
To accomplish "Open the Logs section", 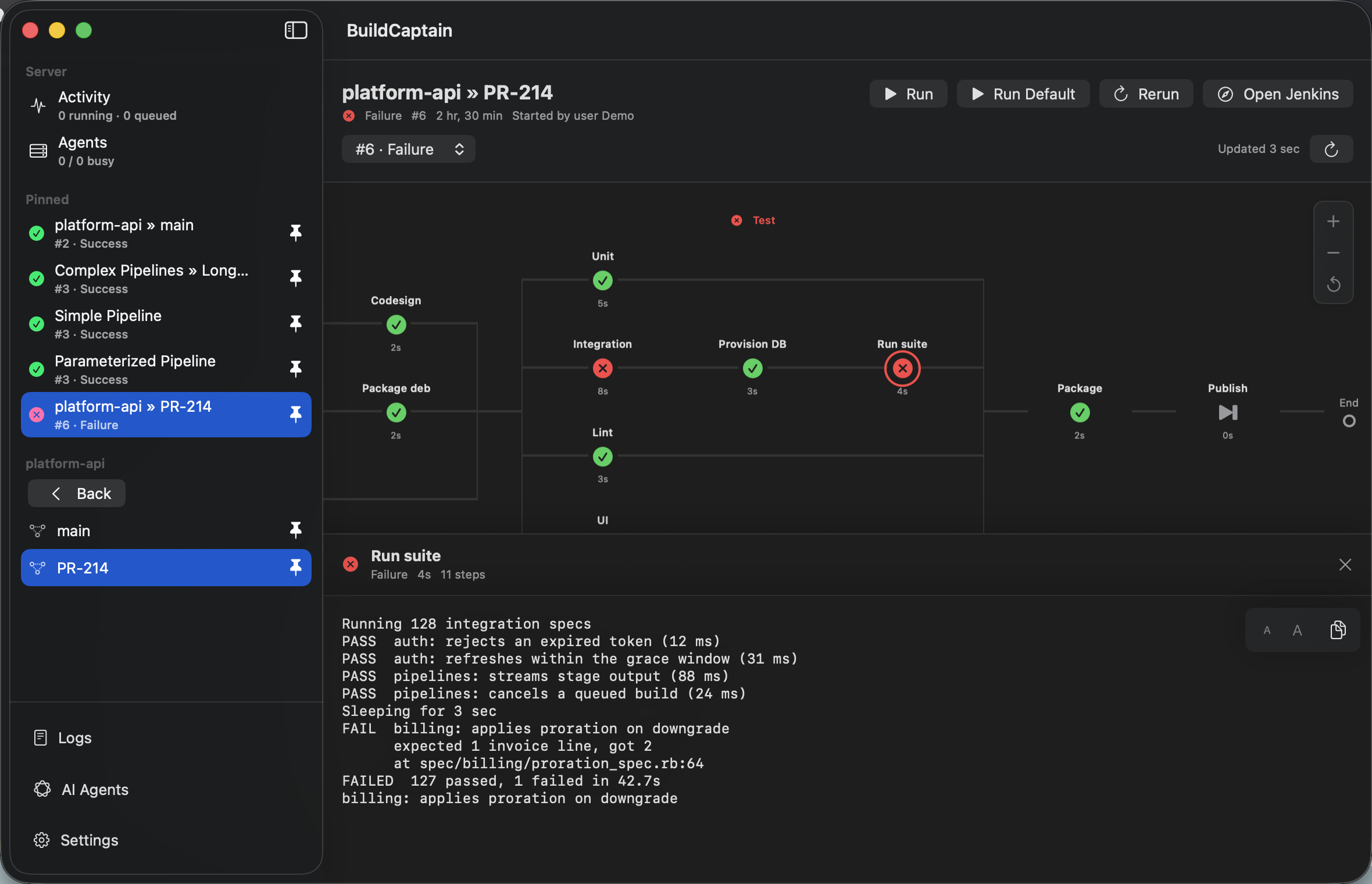I will point(63,737).
